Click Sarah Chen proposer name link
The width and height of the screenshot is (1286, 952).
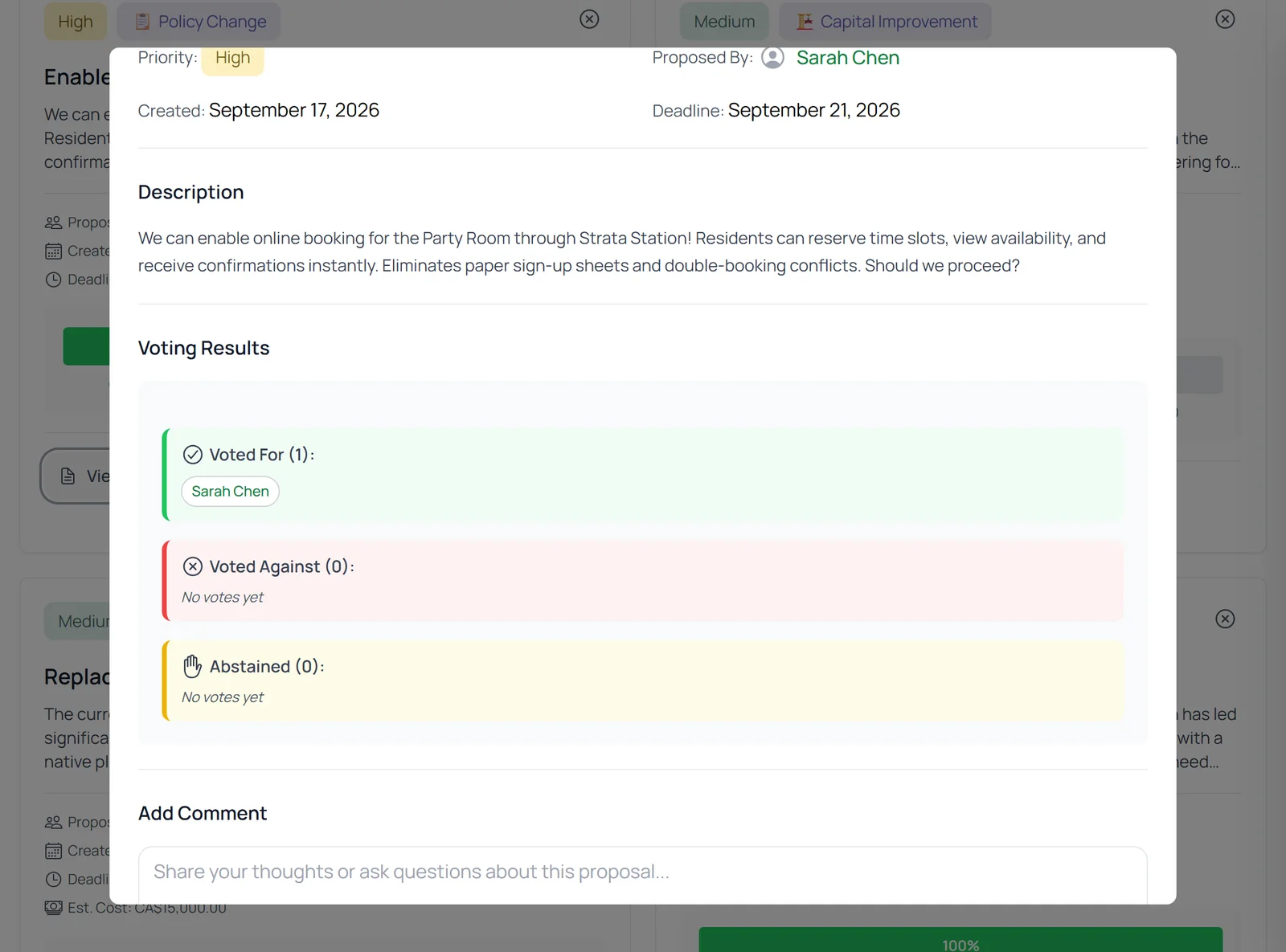847,58
